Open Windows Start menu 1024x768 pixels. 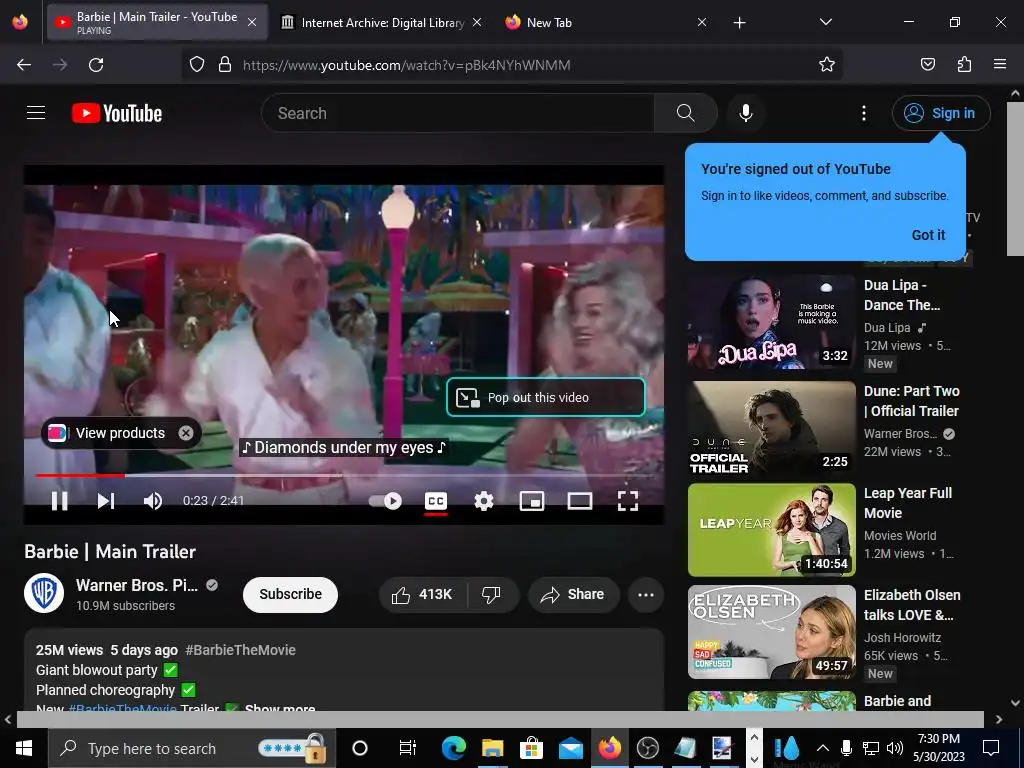[24, 748]
